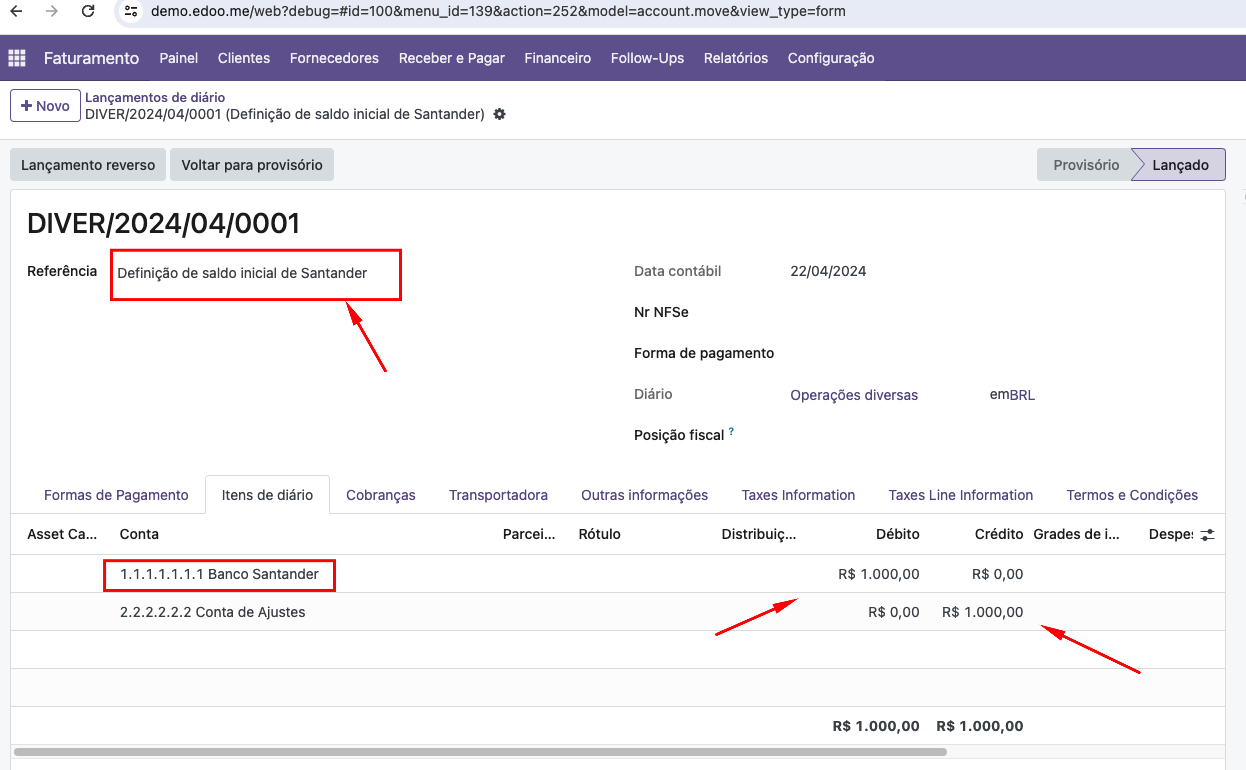1246x770 pixels.
Task: Click the Nr NFSe field label
Action: point(661,312)
